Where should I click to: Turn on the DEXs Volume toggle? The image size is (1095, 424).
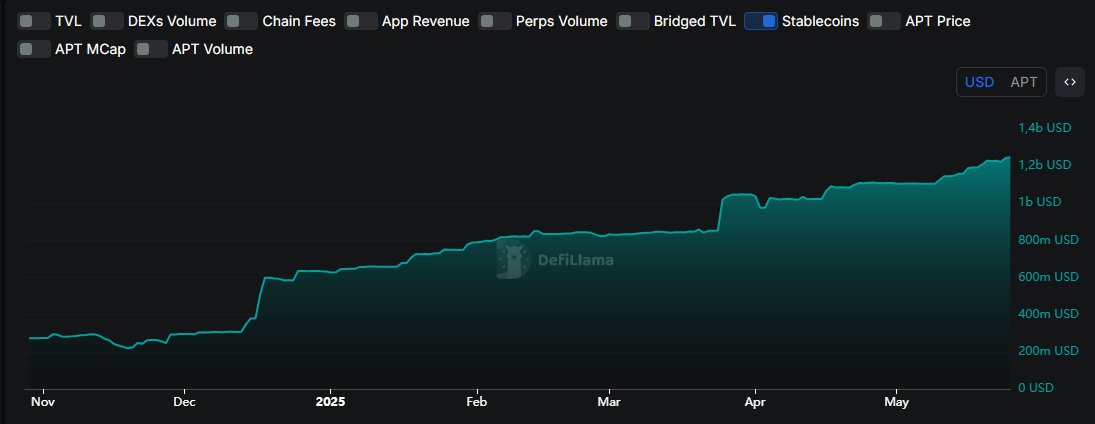(108, 21)
